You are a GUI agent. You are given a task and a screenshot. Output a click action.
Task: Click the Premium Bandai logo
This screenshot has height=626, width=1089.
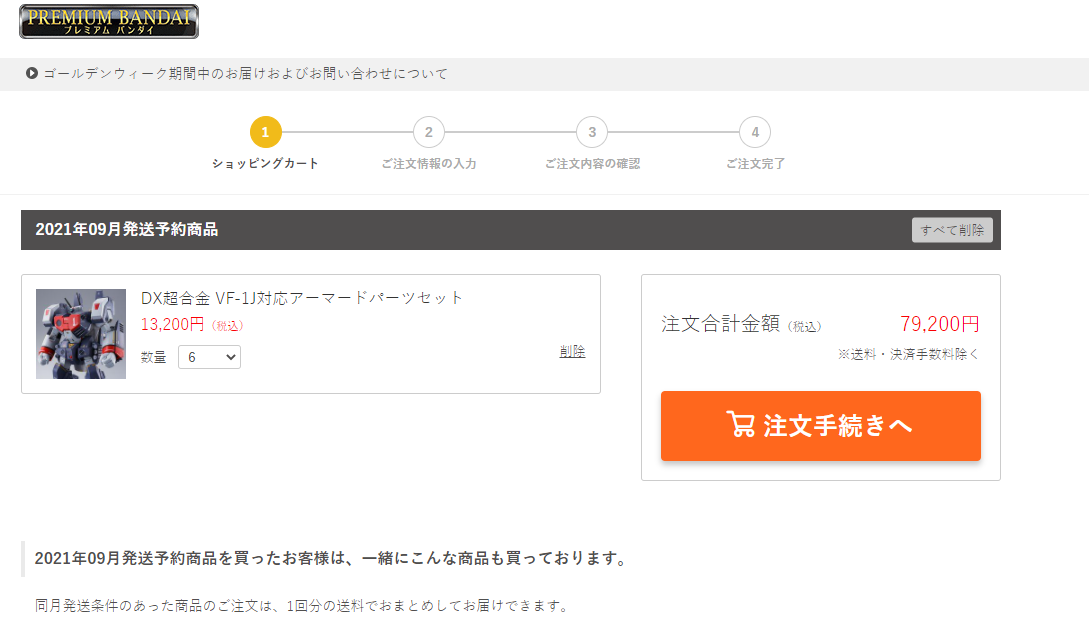109,21
